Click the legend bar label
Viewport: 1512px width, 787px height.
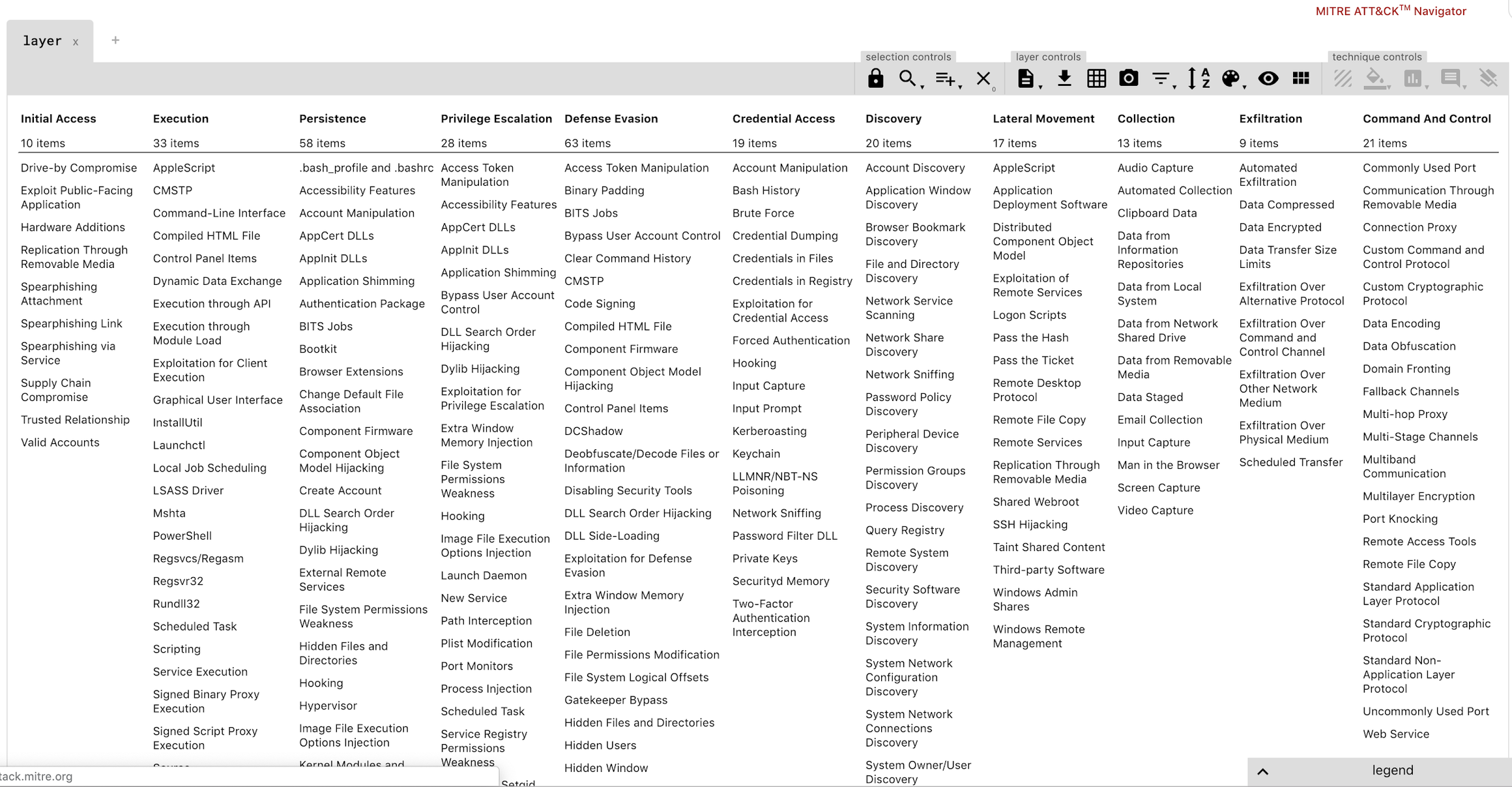click(x=1393, y=770)
